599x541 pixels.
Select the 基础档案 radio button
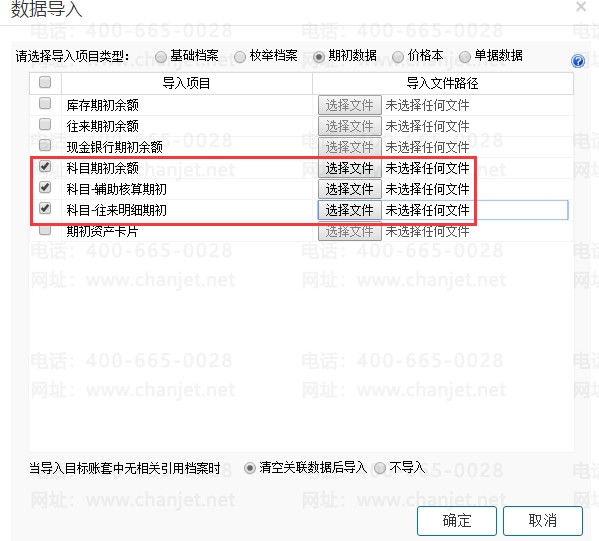[x=161, y=57]
